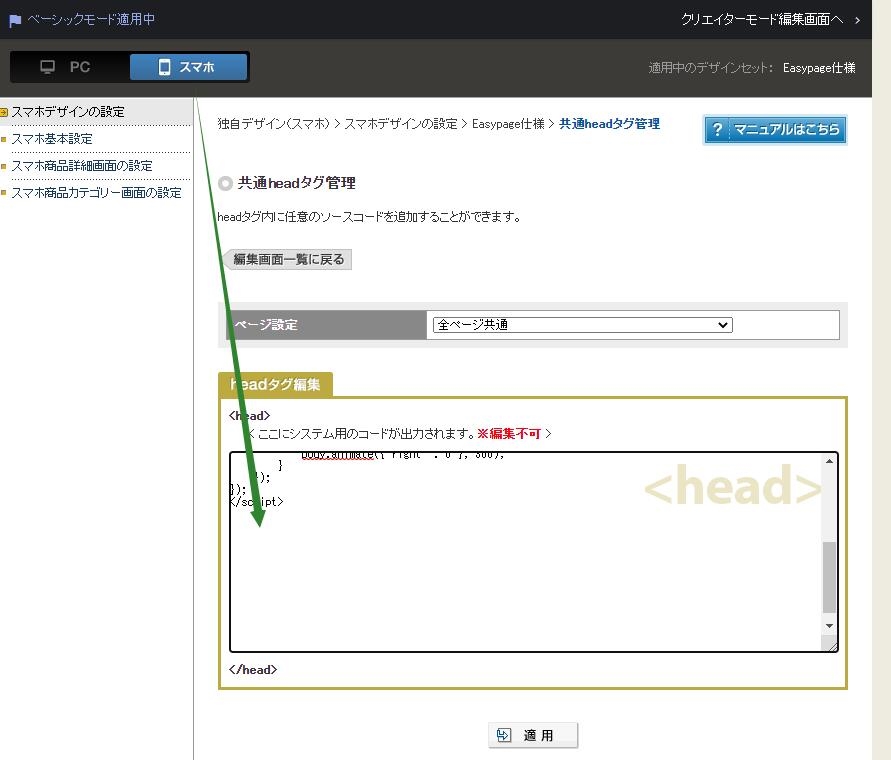Screen dimensions: 891x760
Task: Click the headタグ編集 tab header
Action: 276,384
